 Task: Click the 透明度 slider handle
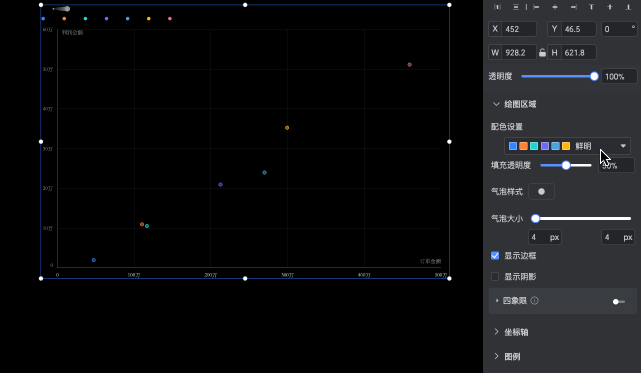click(594, 76)
